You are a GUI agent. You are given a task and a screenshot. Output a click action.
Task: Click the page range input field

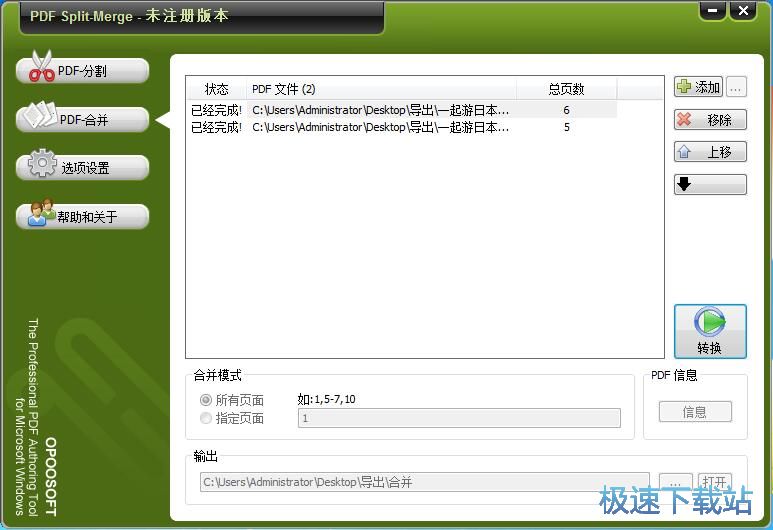tap(459, 418)
